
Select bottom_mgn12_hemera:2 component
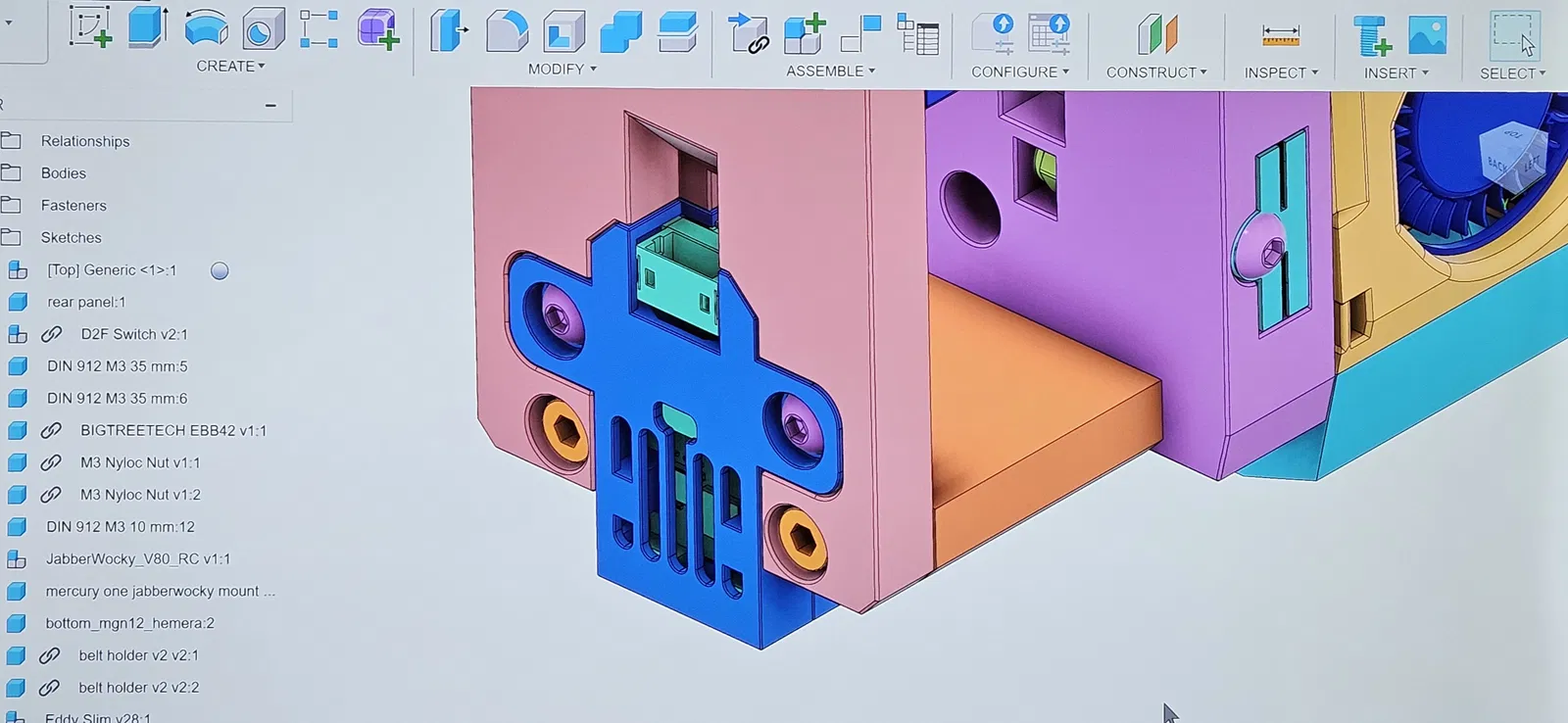[x=129, y=623]
